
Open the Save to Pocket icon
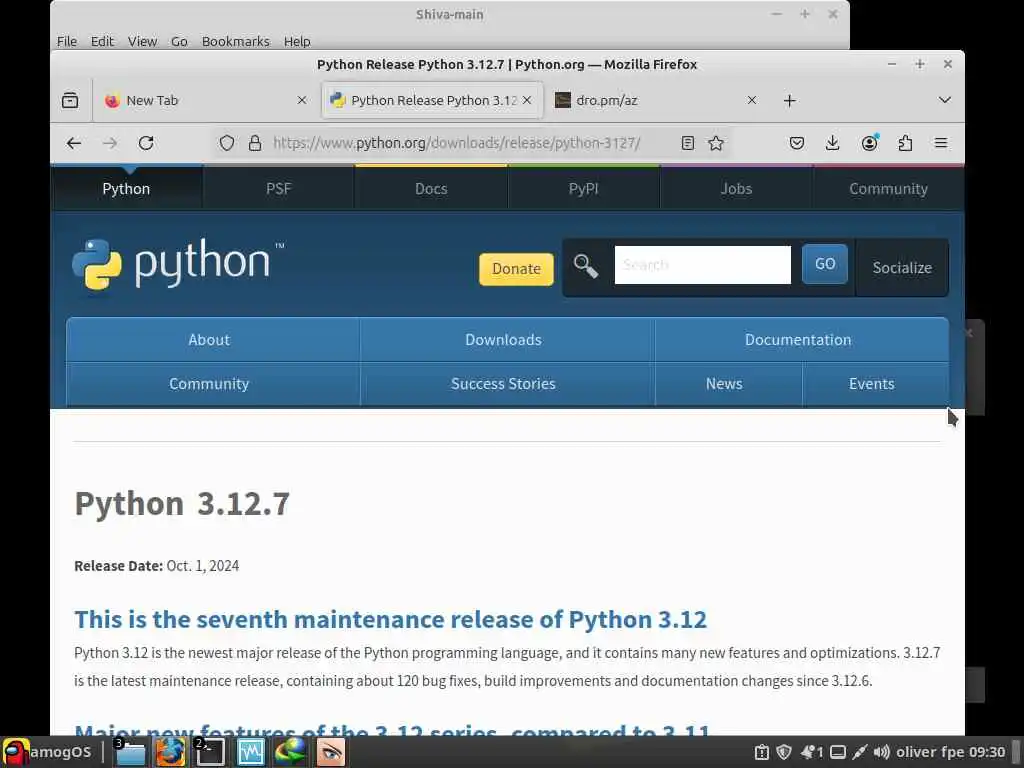797,143
